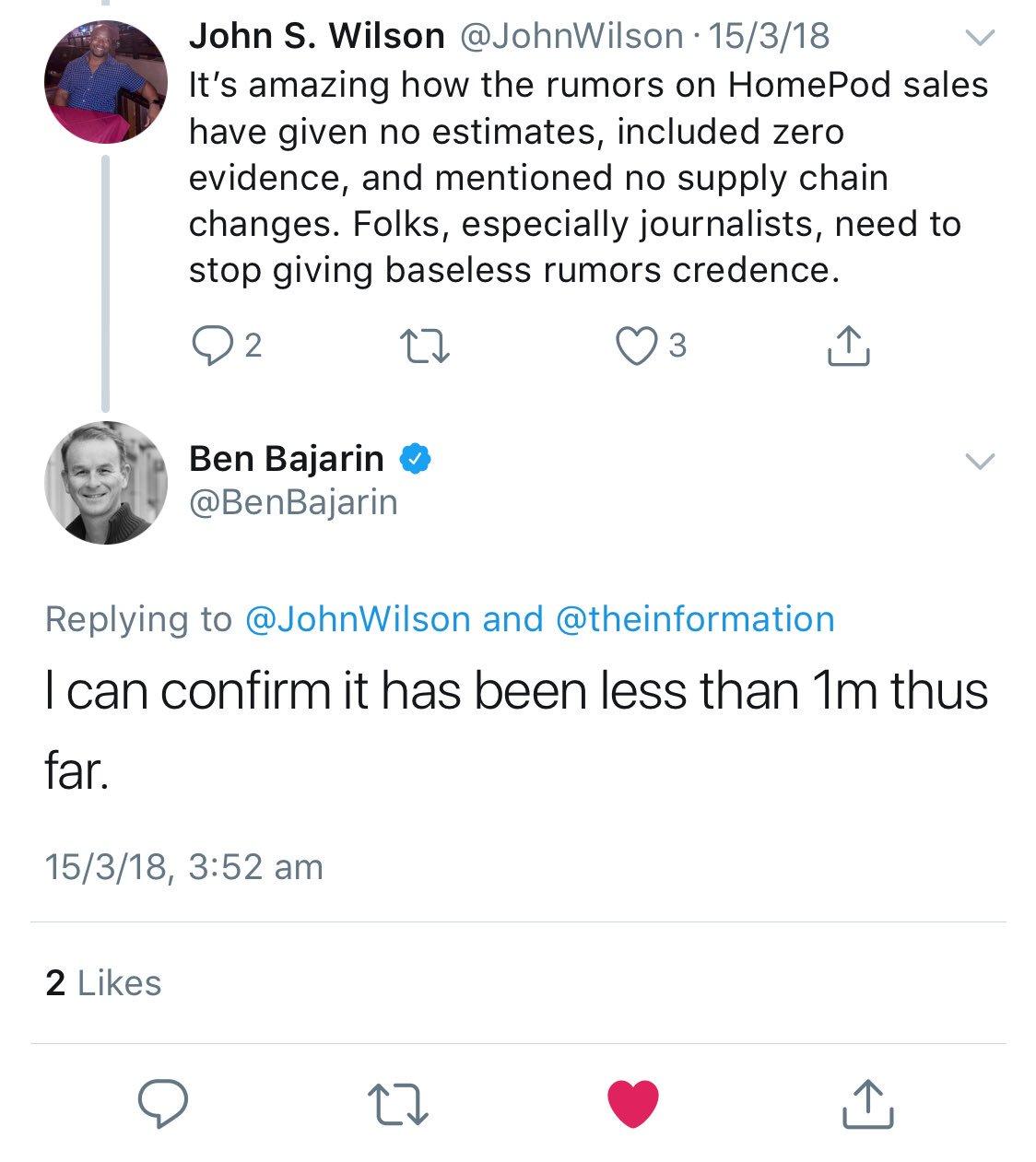Retweet John S. Wilson's HomePod tweet
This screenshot has height=1162, width=1036.
(x=426, y=346)
